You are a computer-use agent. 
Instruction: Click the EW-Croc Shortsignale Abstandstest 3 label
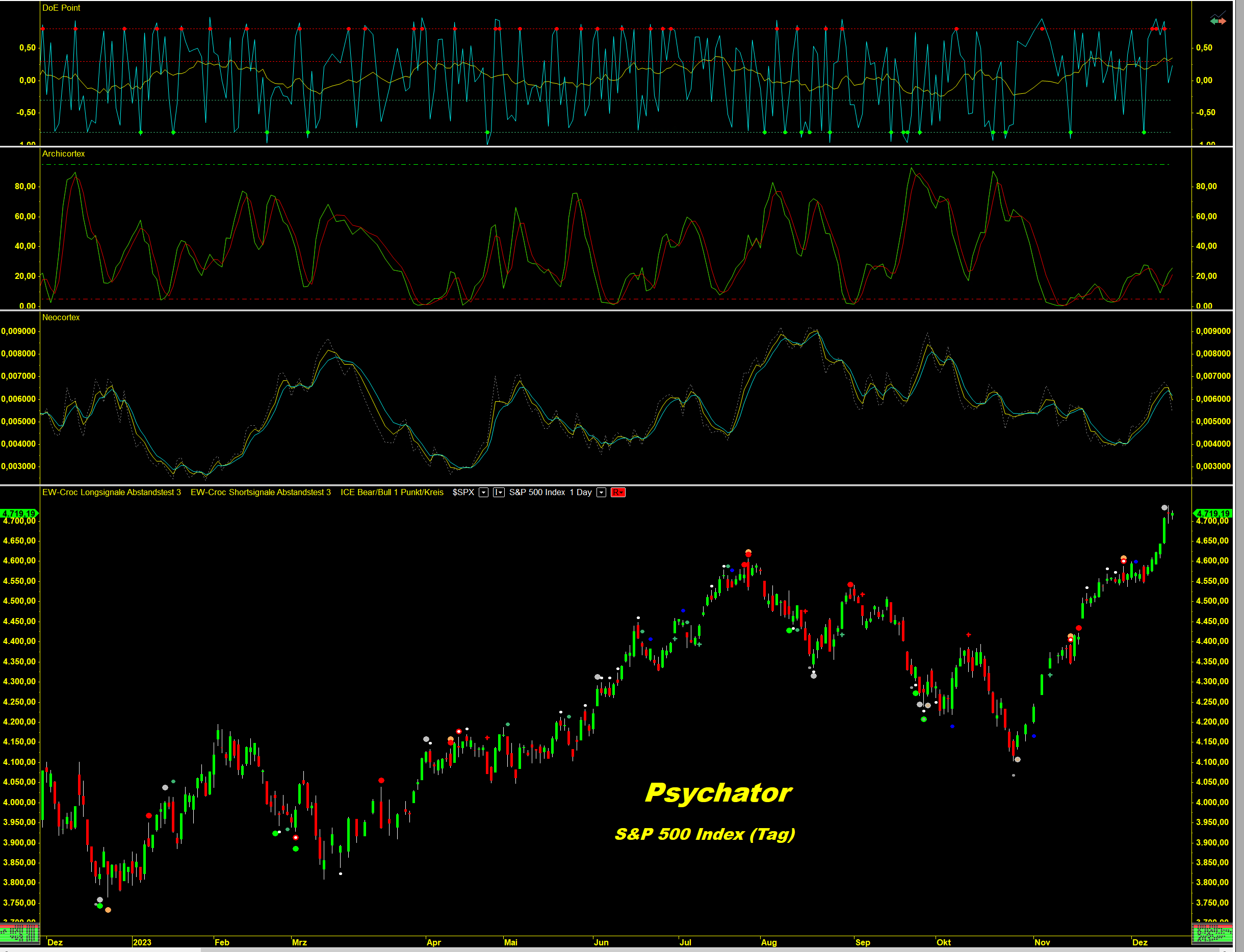261,493
